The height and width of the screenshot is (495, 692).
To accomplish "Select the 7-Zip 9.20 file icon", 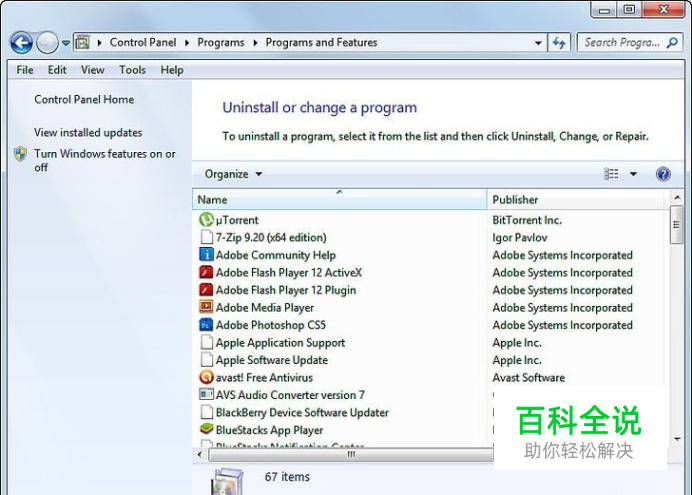I will point(207,237).
